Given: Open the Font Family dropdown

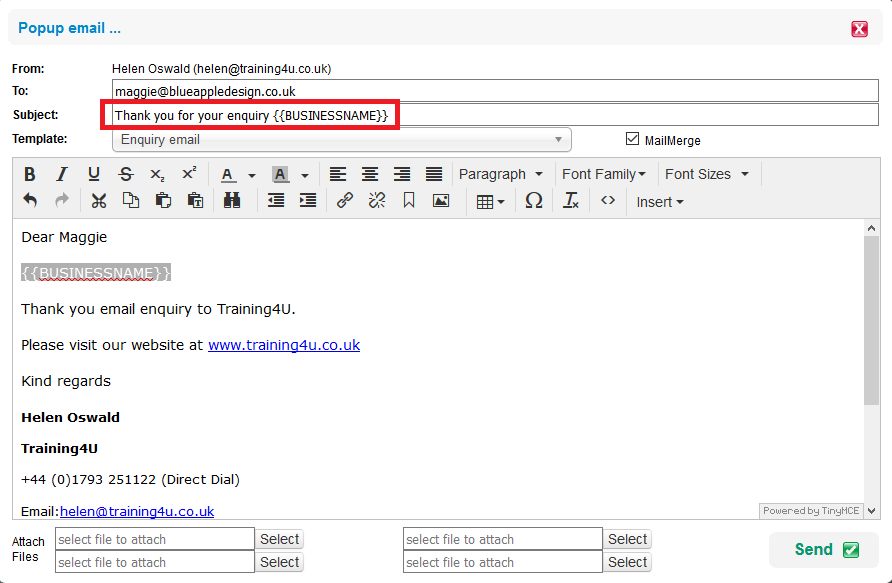Looking at the screenshot, I should pyautogui.click(x=604, y=174).
